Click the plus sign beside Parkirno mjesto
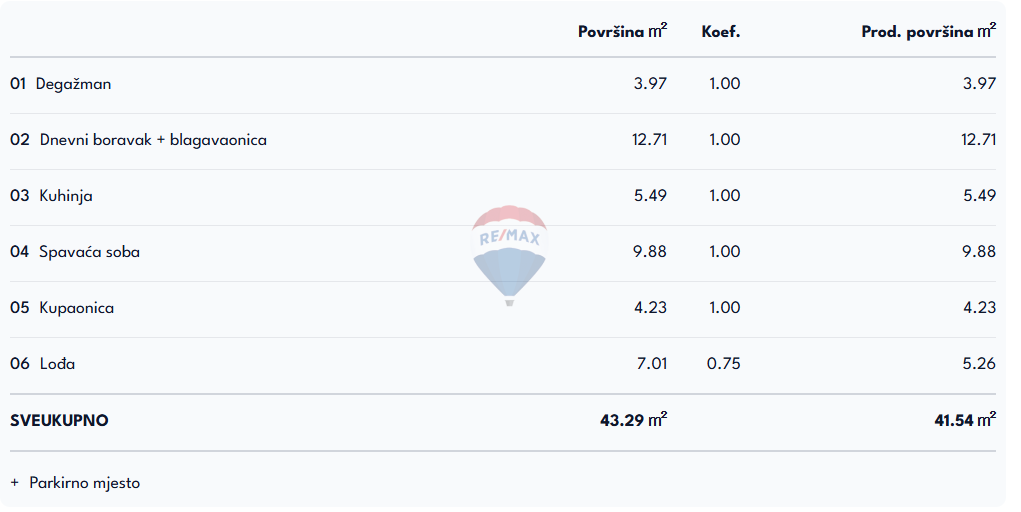The width and height of the screenshot is (1021, 512). (x=15, y=483)
